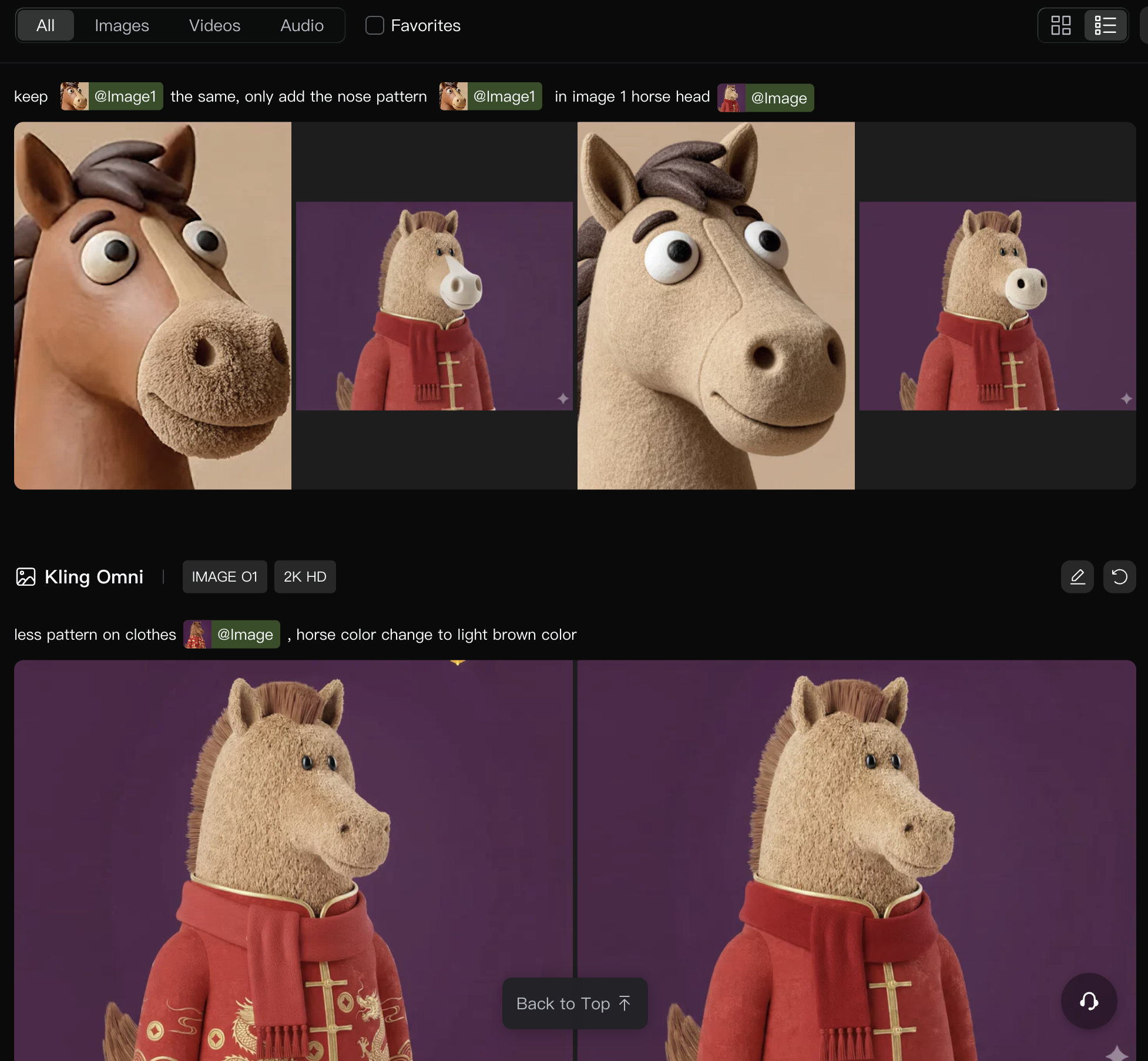Select the All tab

pyautogui.click(x=45, y=25)
